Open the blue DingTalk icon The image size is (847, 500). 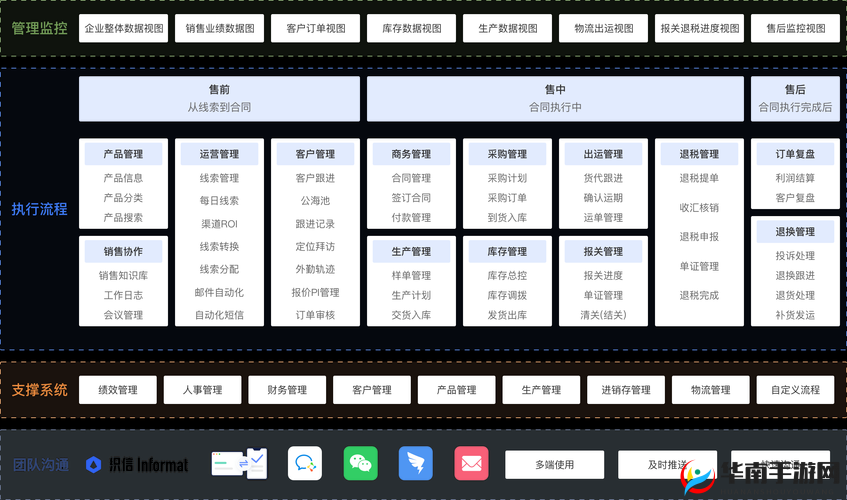[x=415, y=463]
